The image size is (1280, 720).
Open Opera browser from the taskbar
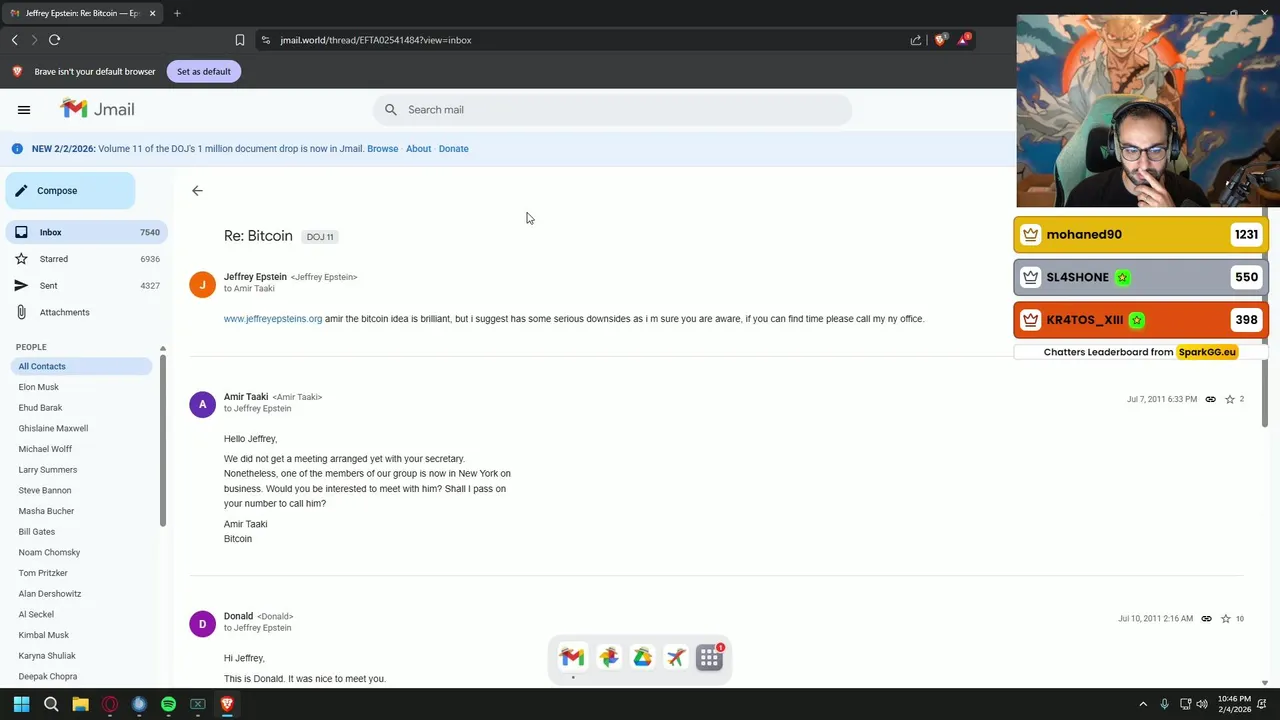(x=110, y=704)
